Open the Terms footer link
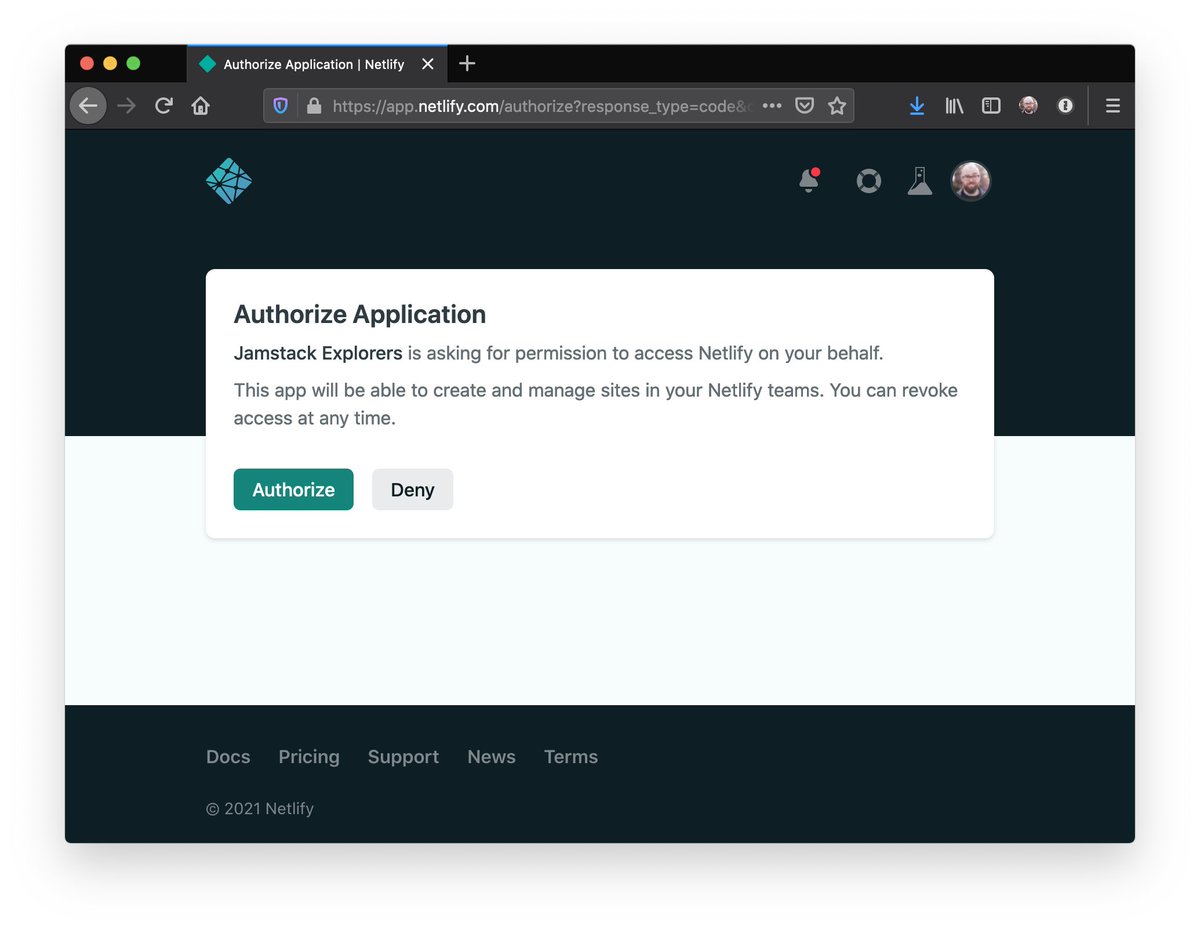Screen dimensions: 1200x929 (x=571, y=757)
